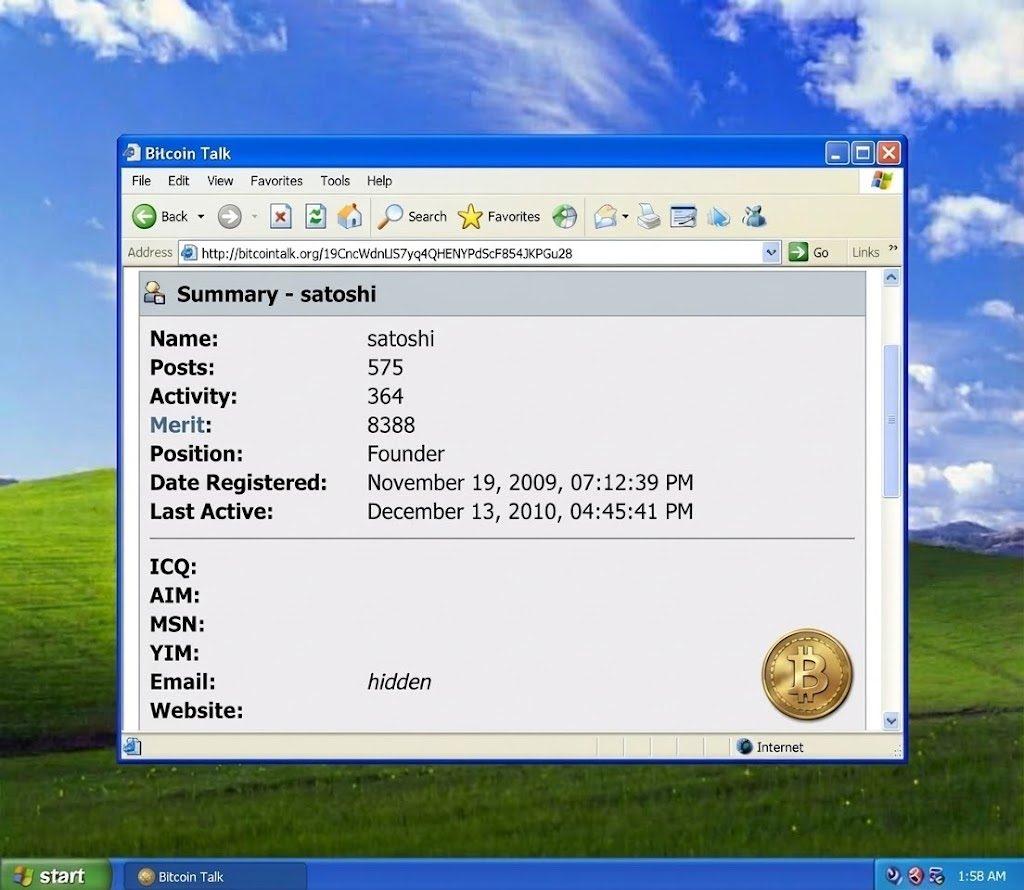
Task: Open the File menu
Action: [141, 181]
